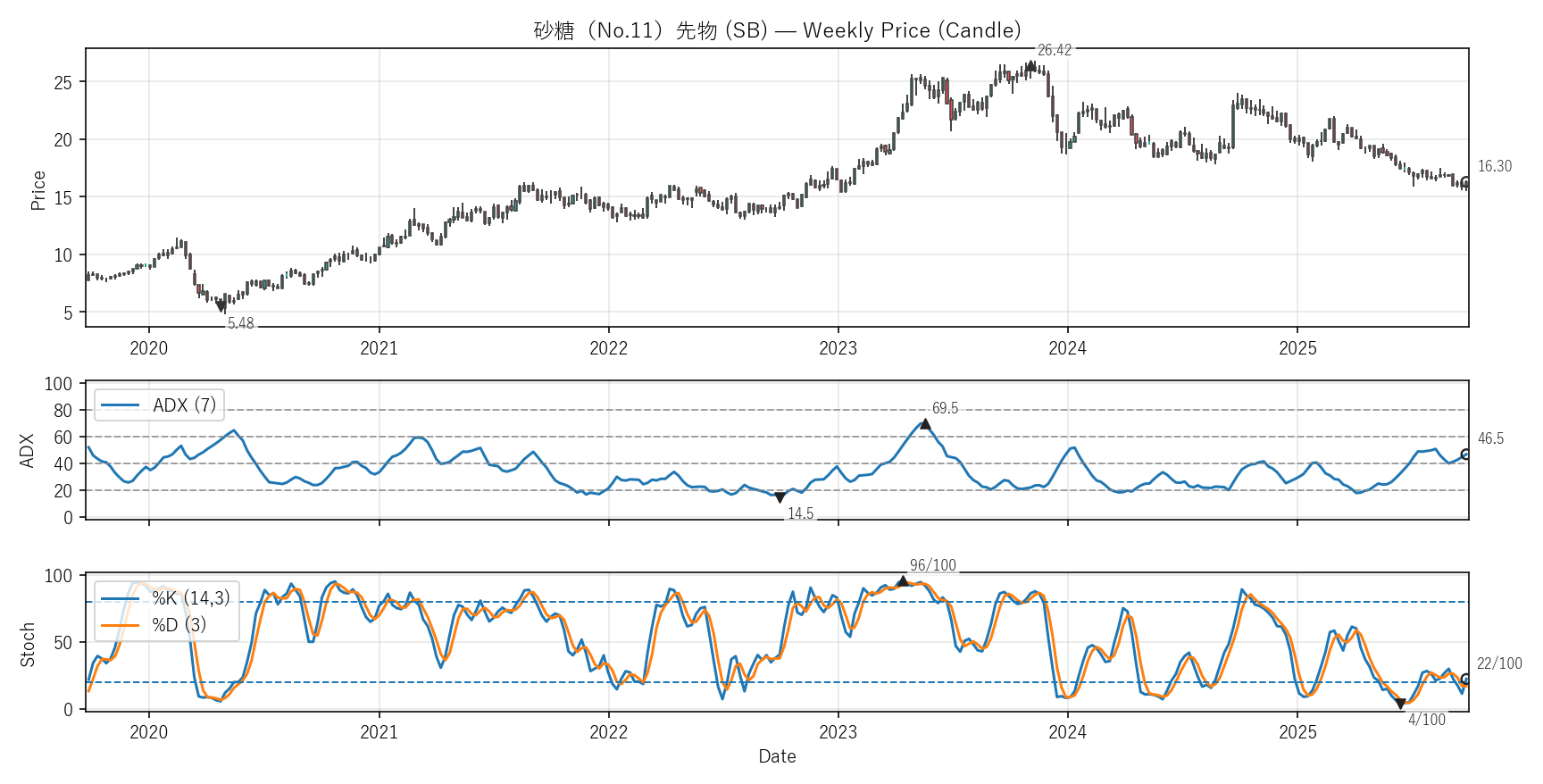Click the Stochastic high triangle marker at 96/100
The width and height of the screenshot is (1543, 784).
pos(903,581)
